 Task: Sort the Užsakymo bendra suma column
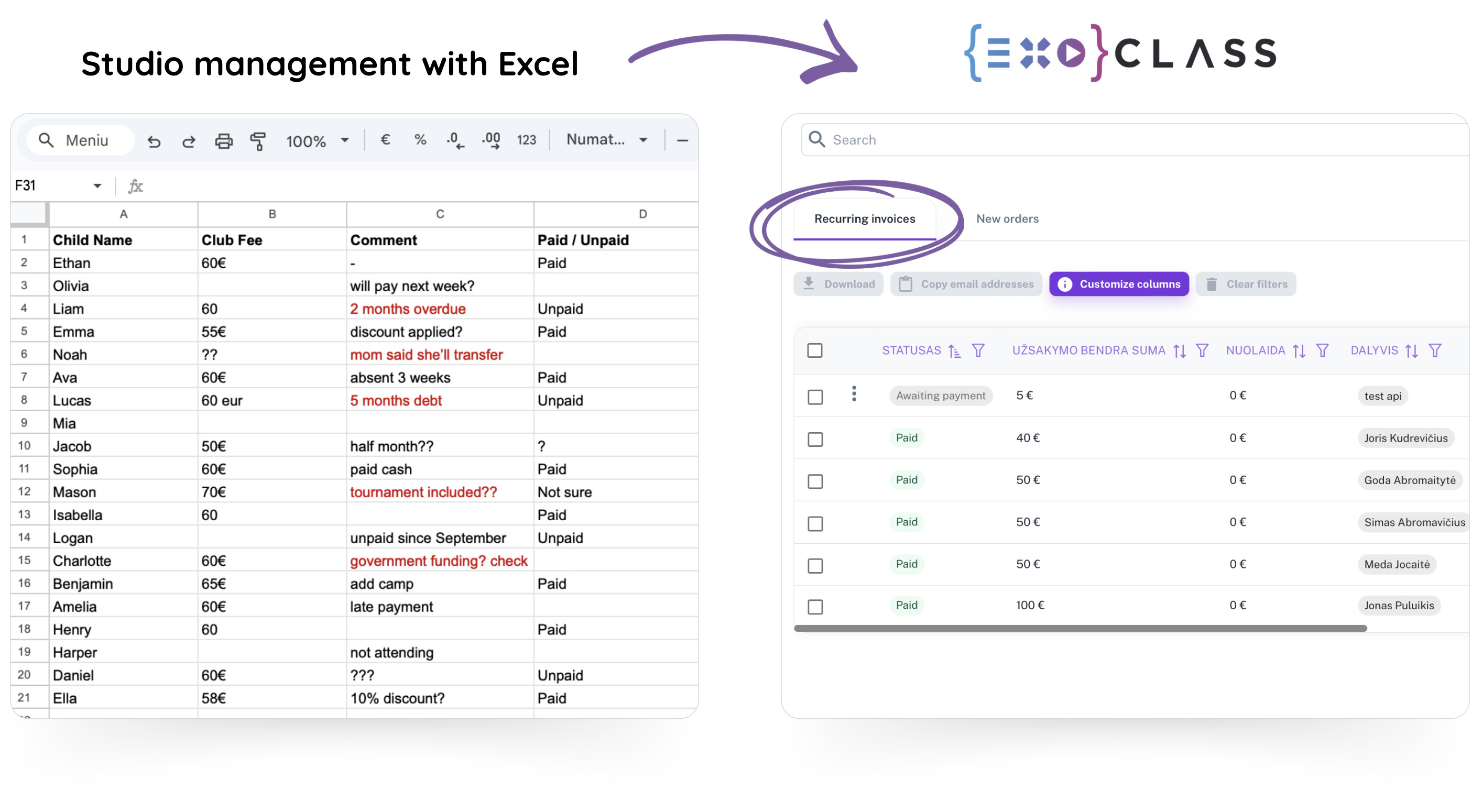tap(1180, 350)
